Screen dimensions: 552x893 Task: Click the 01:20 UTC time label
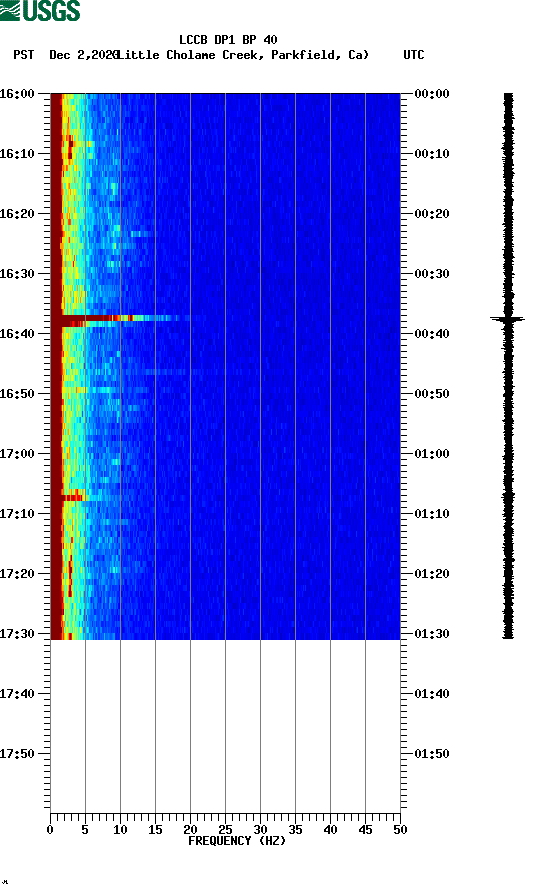click(x=432, y=574)
